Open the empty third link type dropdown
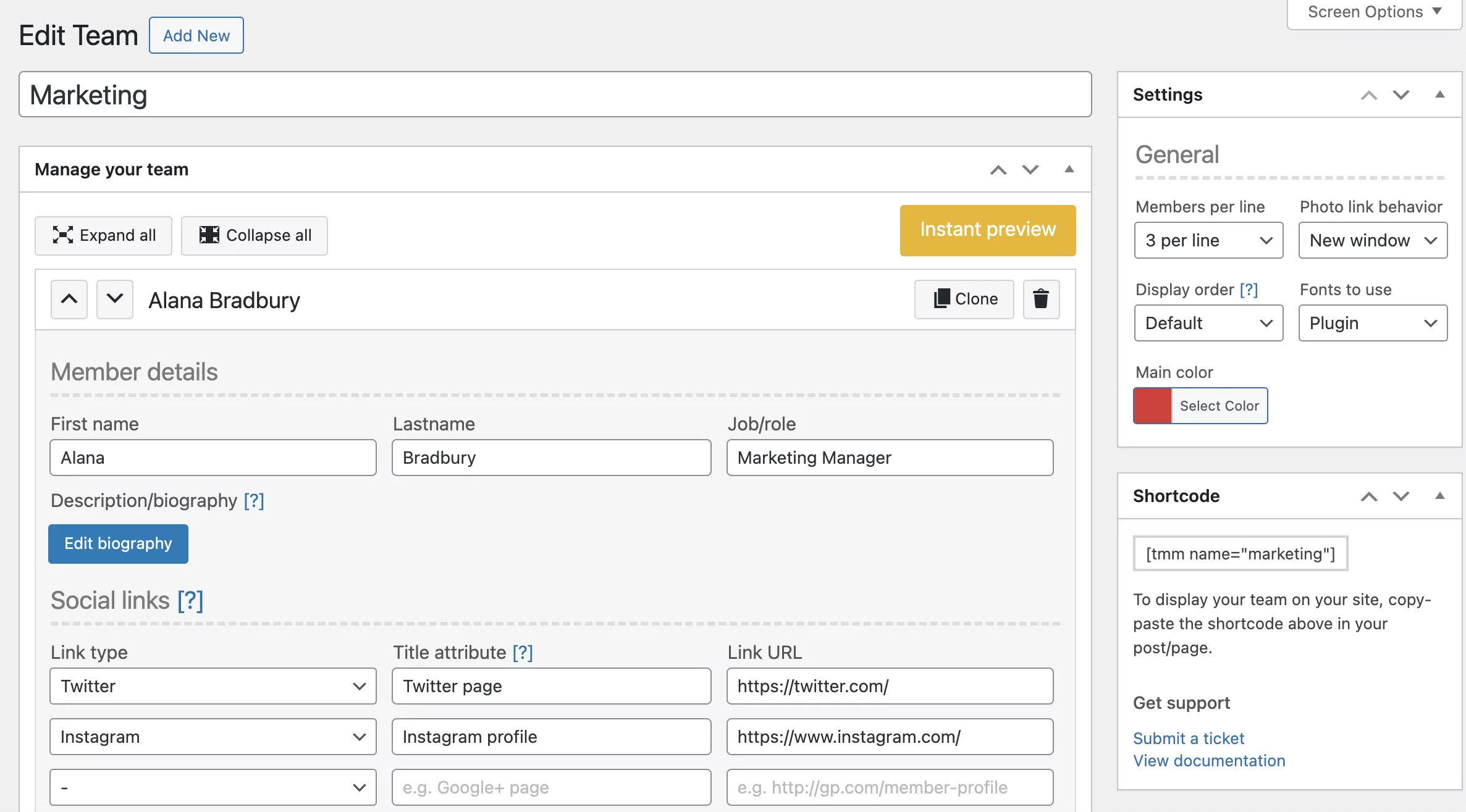This screenshot has height=812, width=1466. tap(213, 787)
